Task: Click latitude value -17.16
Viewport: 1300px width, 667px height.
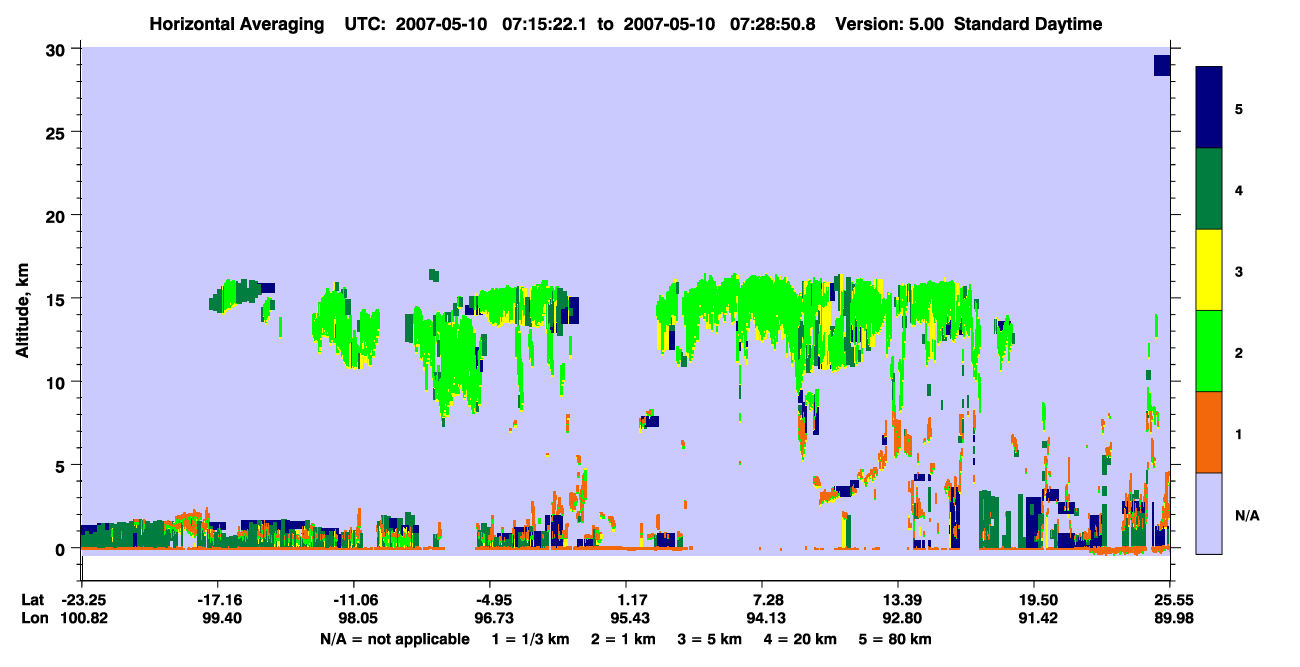Action: pyautogui.click(x=218, y=600)
